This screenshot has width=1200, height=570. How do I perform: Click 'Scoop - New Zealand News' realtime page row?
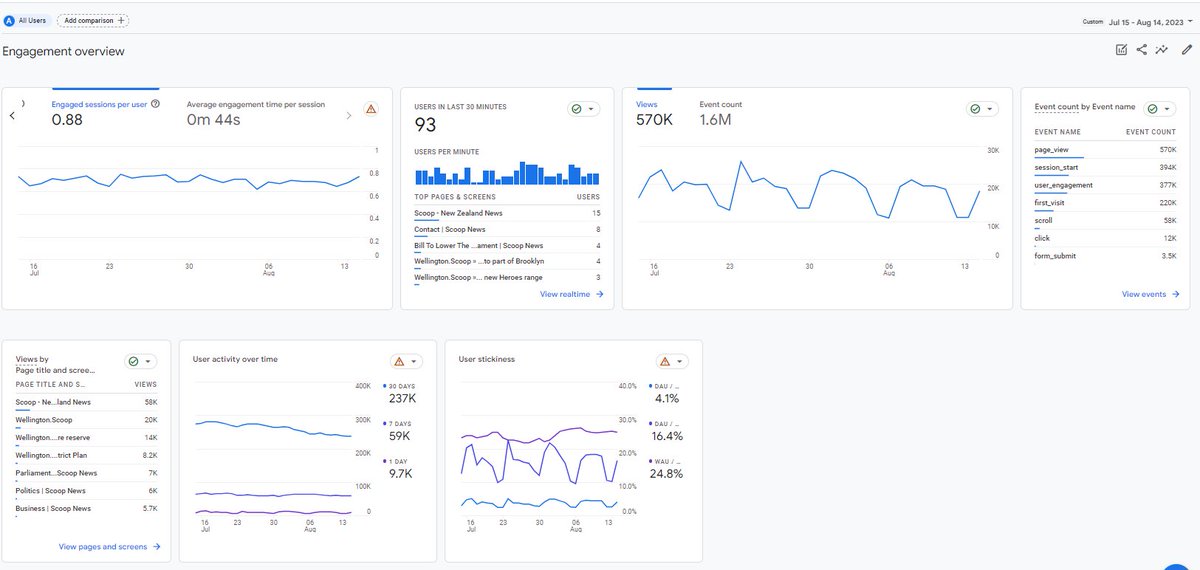pos(507,214)
